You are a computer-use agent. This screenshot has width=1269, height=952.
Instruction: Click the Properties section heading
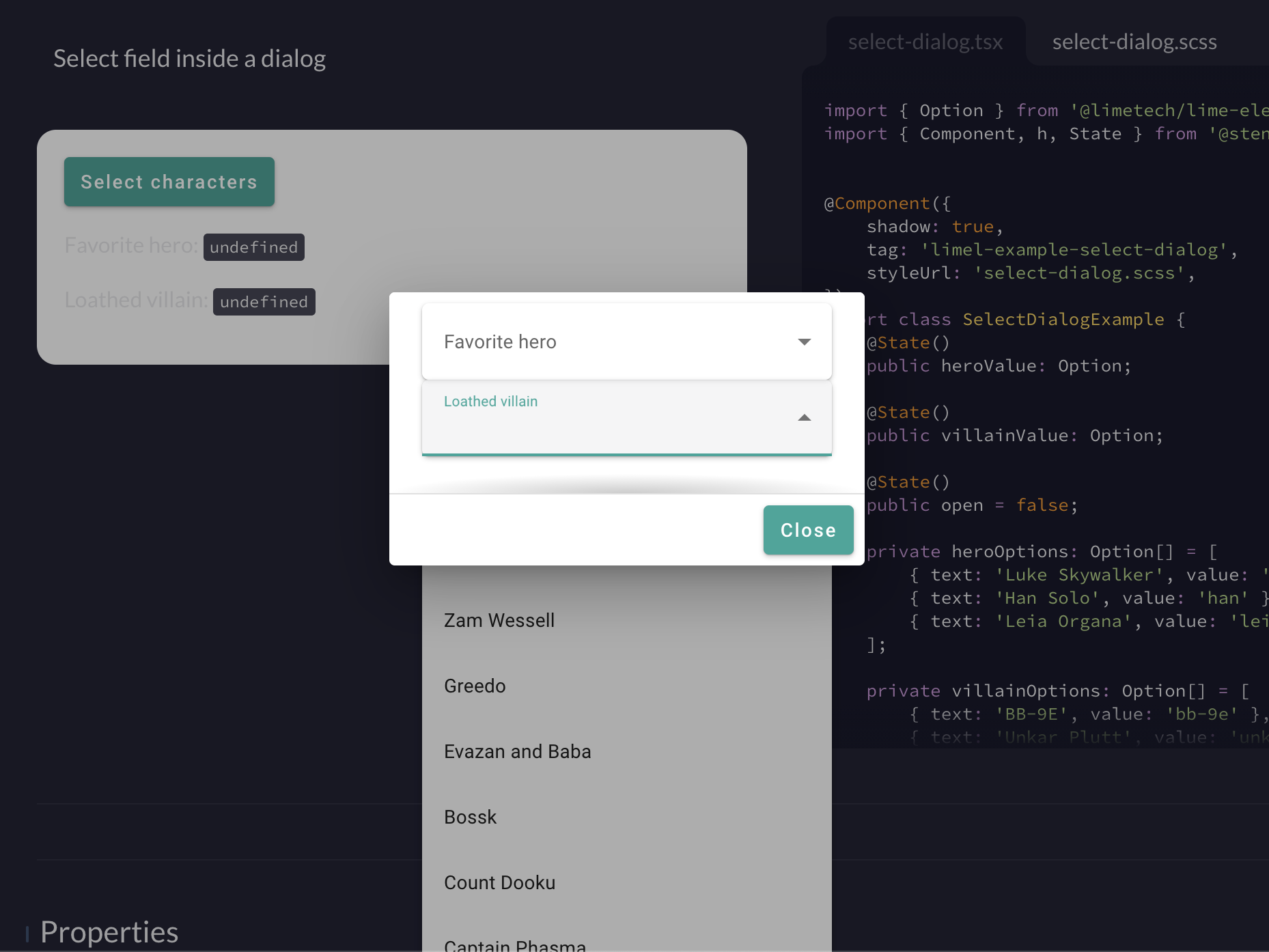pyautogui.click(x=109, y=931)
